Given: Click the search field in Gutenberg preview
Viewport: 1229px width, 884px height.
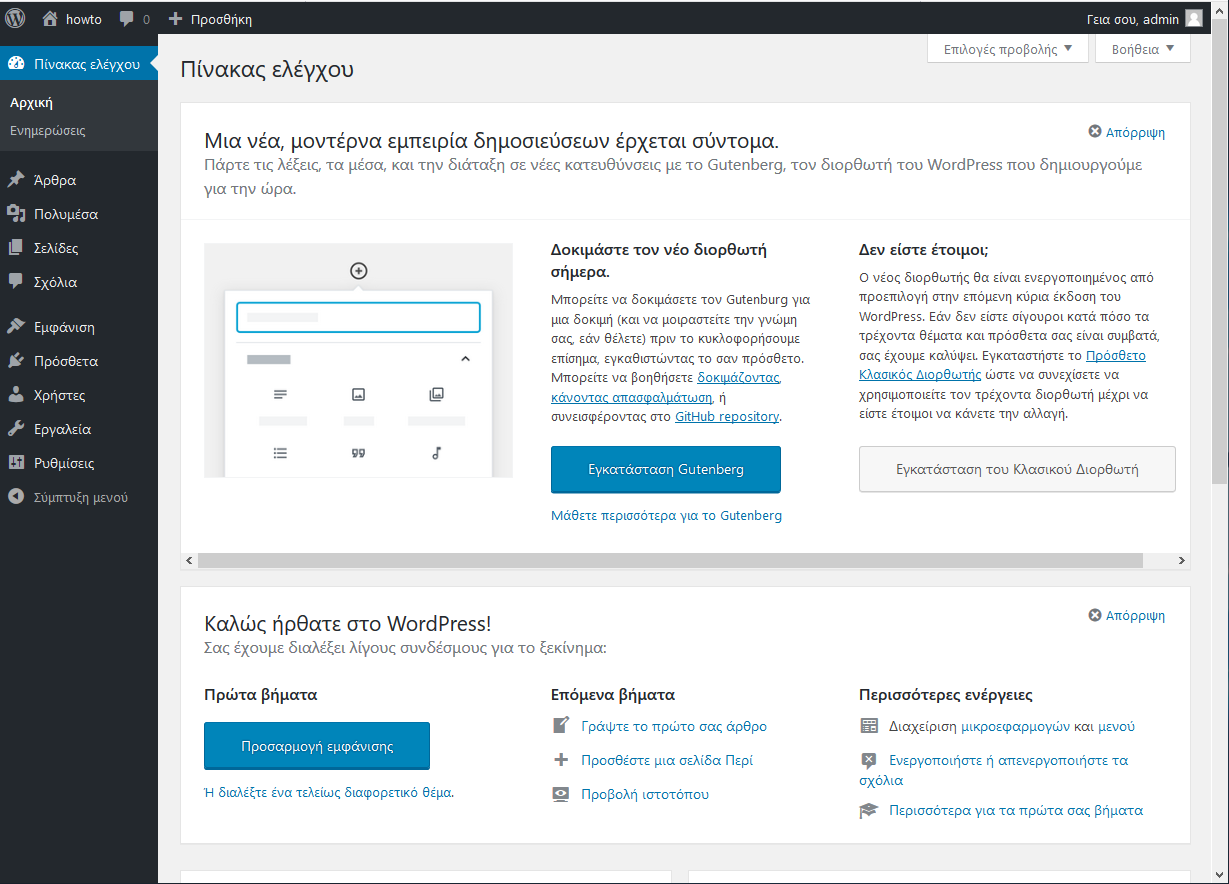Looking at the screenshot, I should tap(358, 317).
